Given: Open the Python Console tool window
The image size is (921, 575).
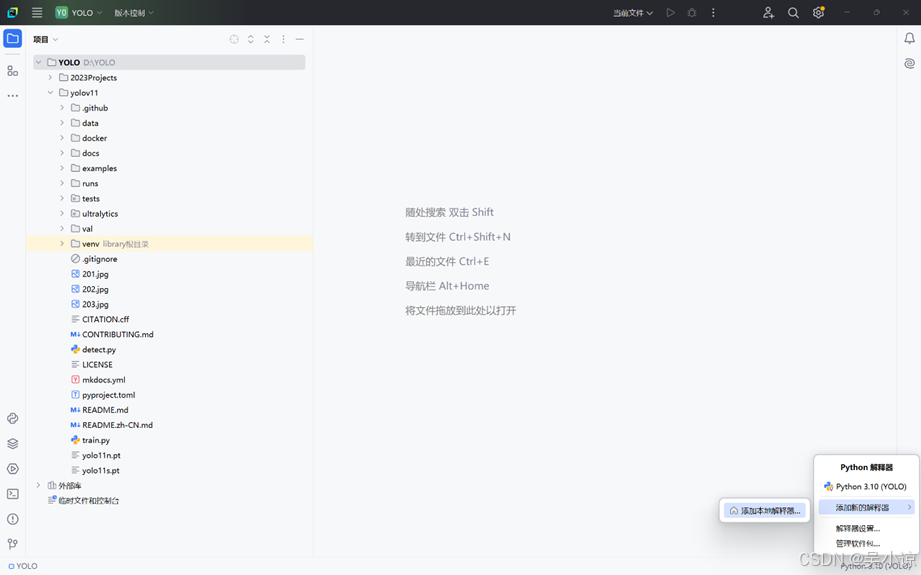Looking at the screenshot, I should click(x=12, y=418).
